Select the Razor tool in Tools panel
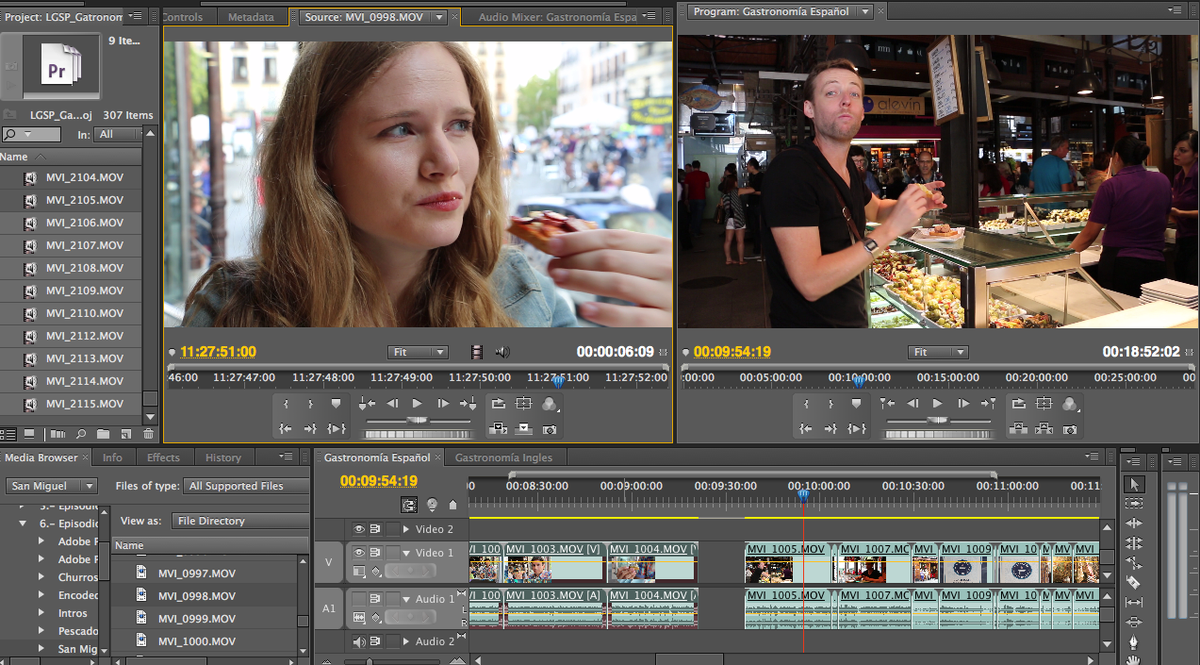Viewport: 1200px width, 665px height. point(1134,582)
